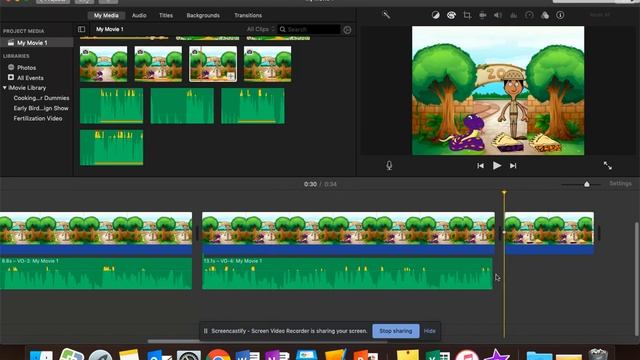Click the magic wand Enhance icon
Image resolution: width=640 pixels, height=360 pixels.
[x=386, y=15]
